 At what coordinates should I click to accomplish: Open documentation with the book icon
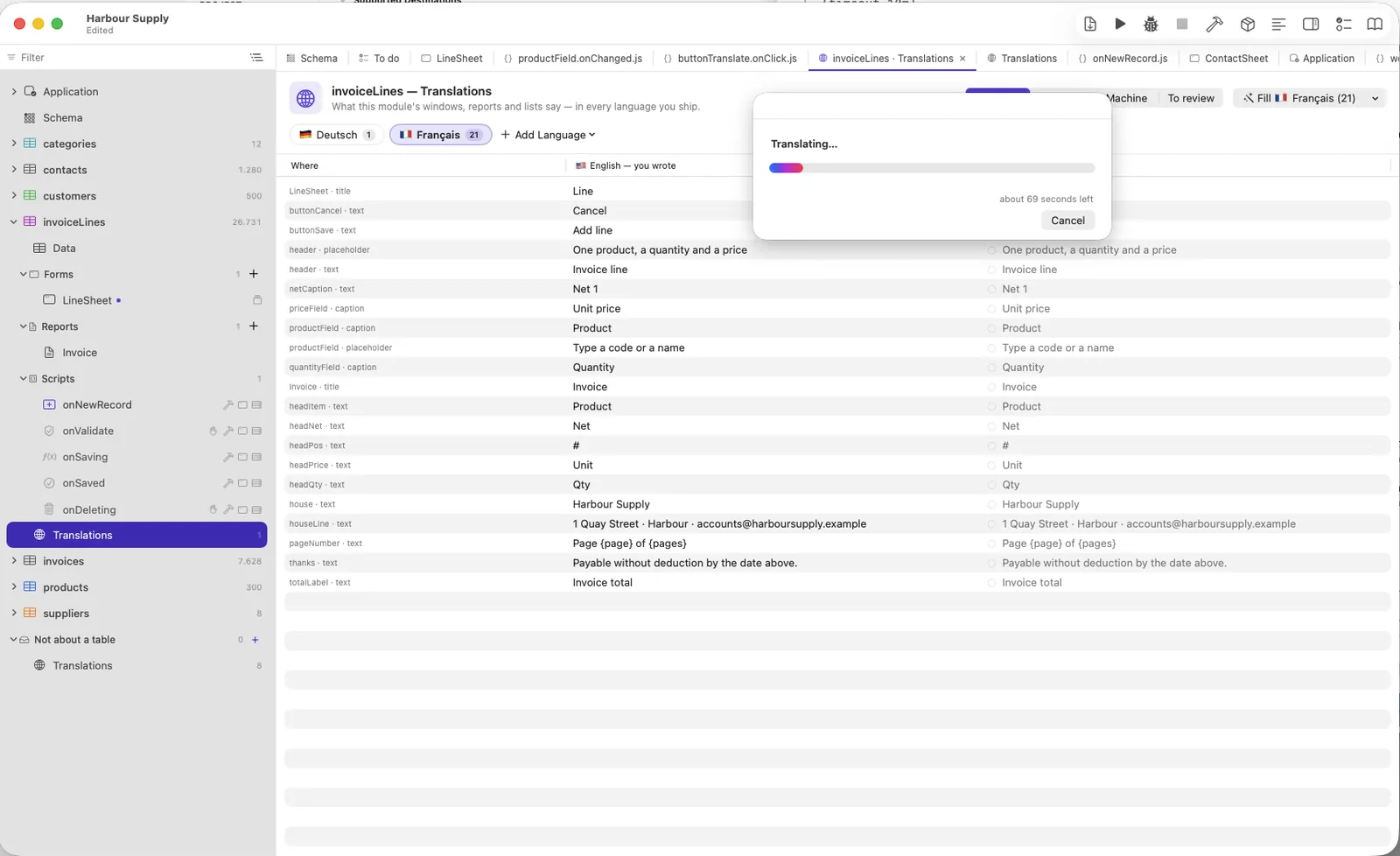(x=1375, y=25)
